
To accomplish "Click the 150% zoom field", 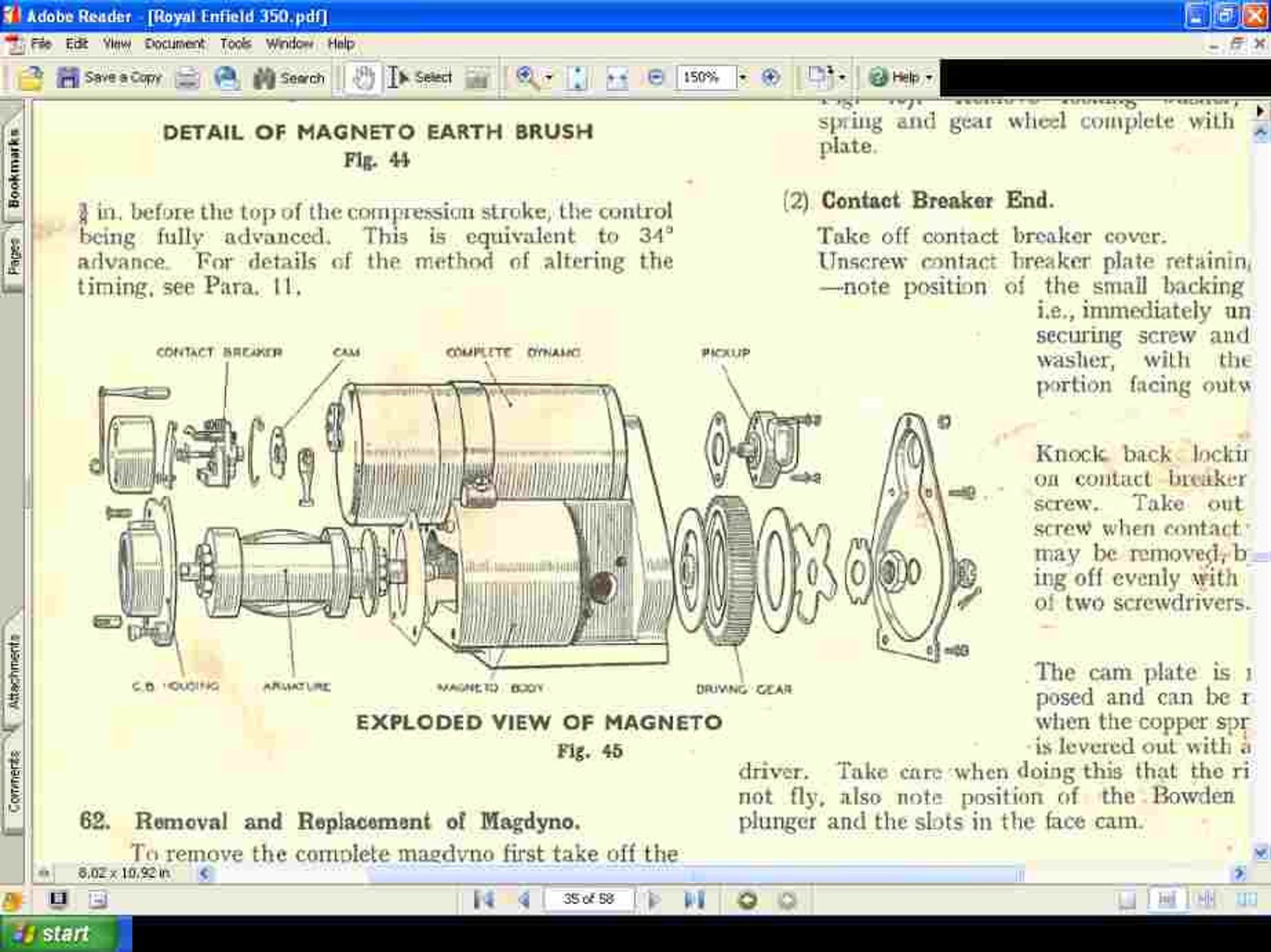I will coord(705,78).
